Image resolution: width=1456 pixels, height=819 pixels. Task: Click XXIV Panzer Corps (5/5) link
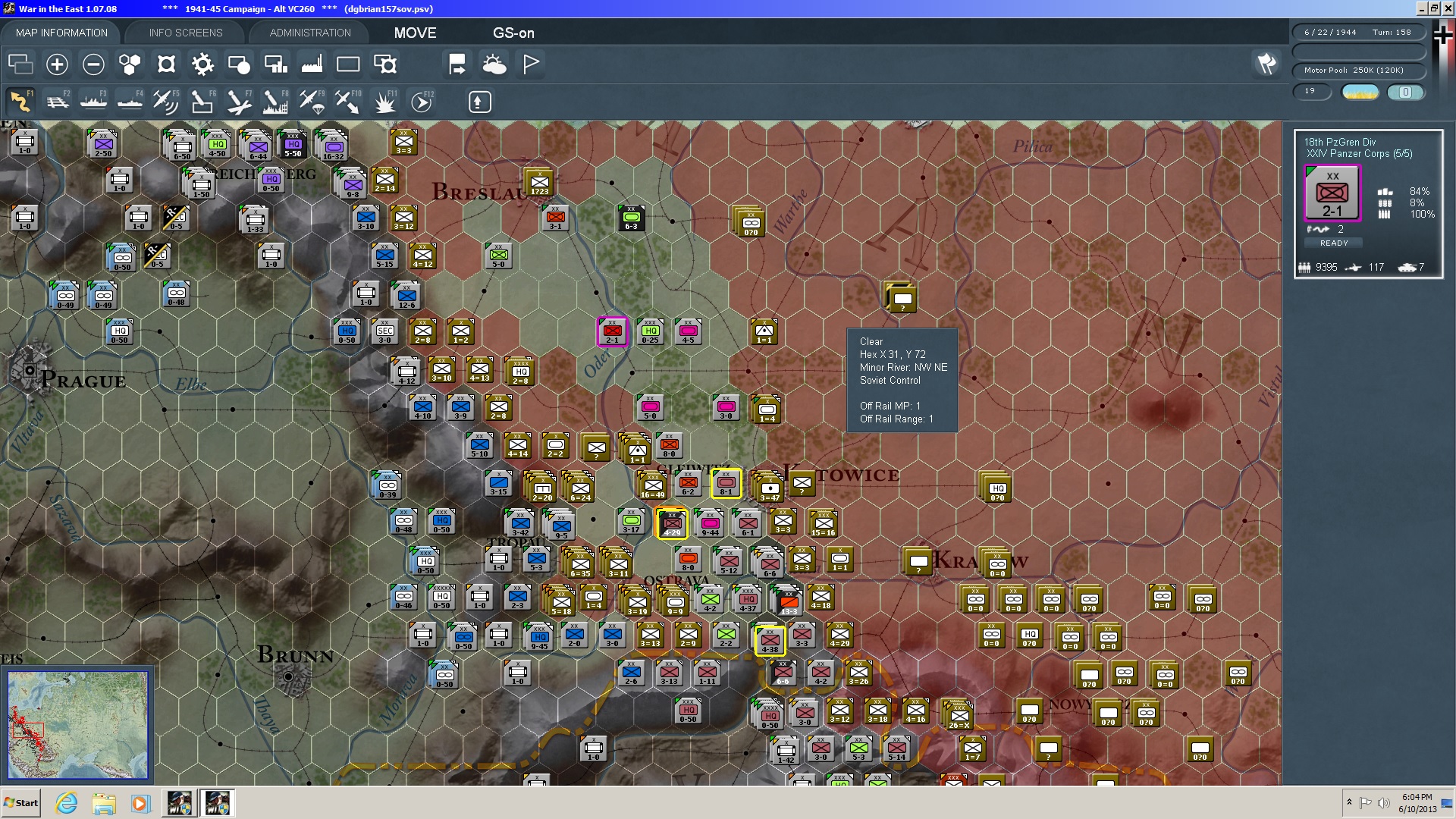pyautogui.click(x=1360, y=154)
